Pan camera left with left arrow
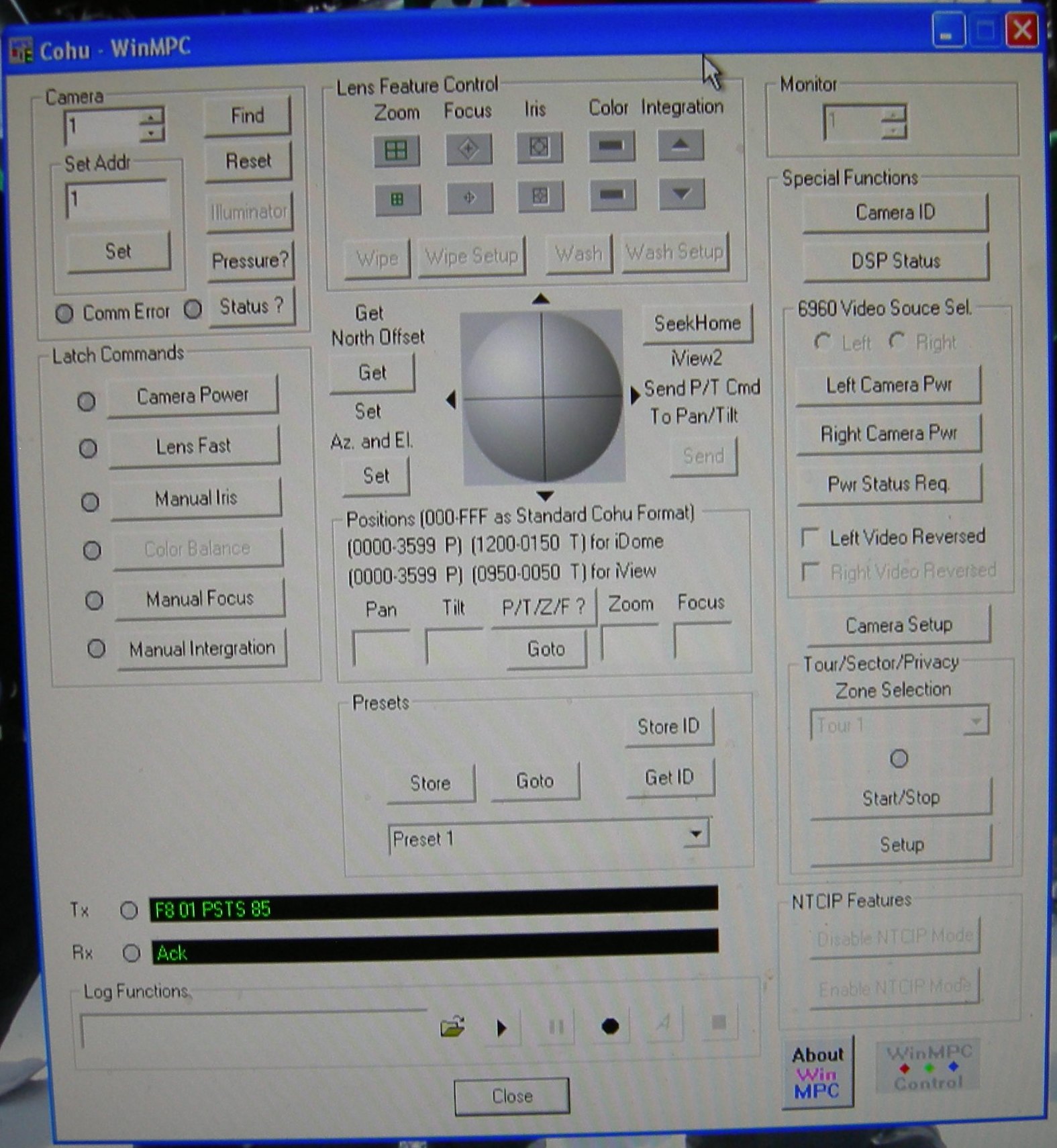This screenshot has height=1148, width=1057. pos(451,399)
